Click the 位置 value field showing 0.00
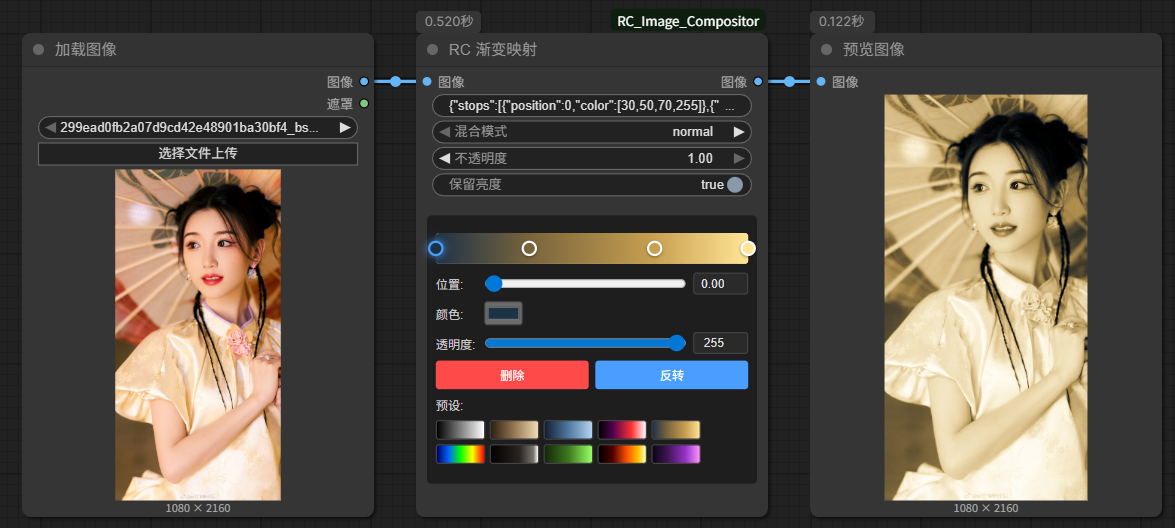The image size is (1175, 528). point(720,284)
